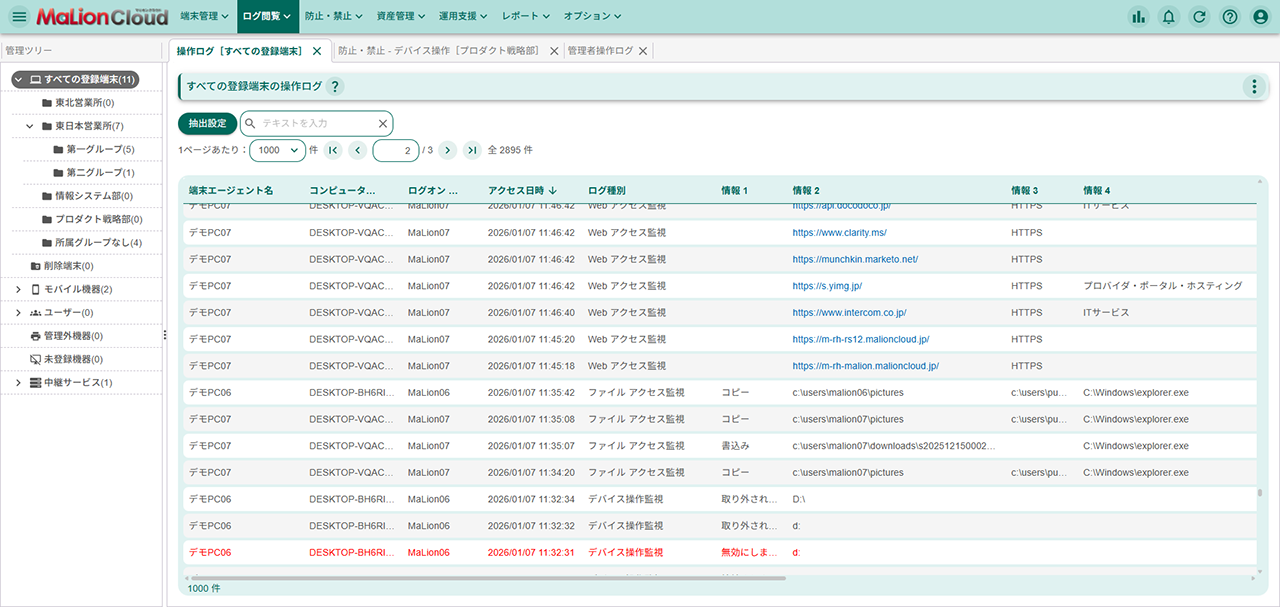The width and height of the screenshot is (1280, 607).
Task: Open the dashboard bar chart icon
Action: (1138, 16)
